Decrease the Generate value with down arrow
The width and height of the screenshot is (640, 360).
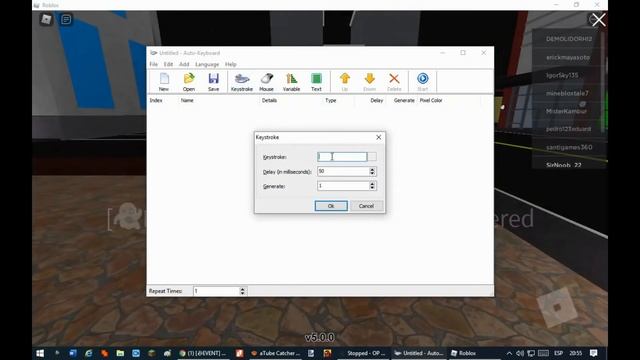(x=372, y=188)
